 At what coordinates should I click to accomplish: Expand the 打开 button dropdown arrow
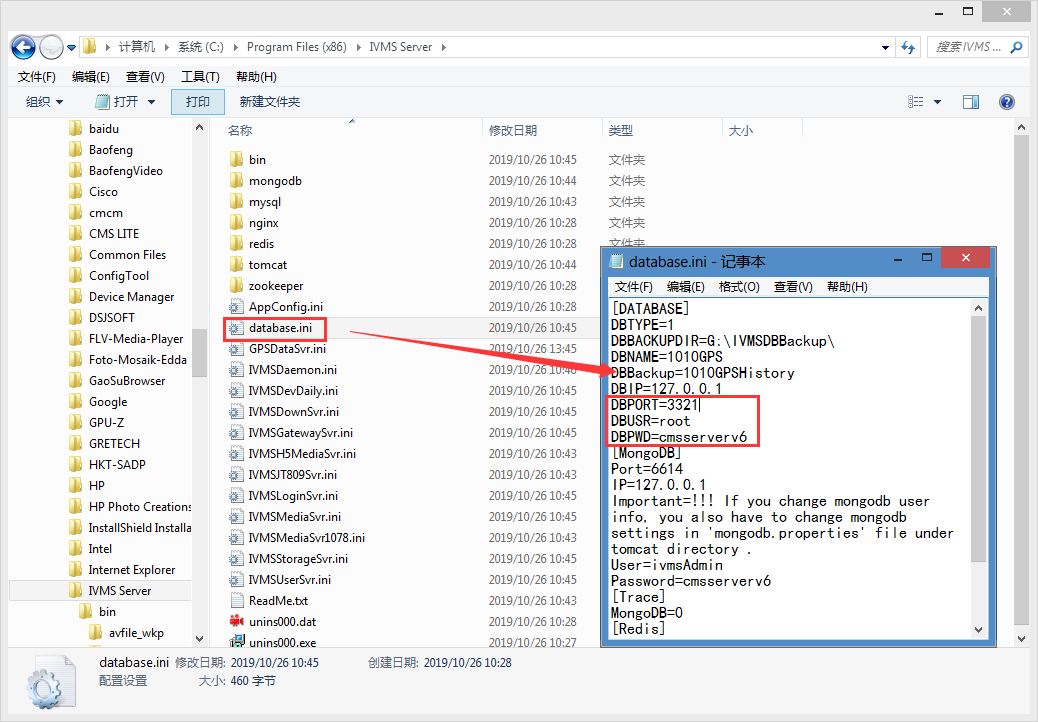tap(152, 102)
